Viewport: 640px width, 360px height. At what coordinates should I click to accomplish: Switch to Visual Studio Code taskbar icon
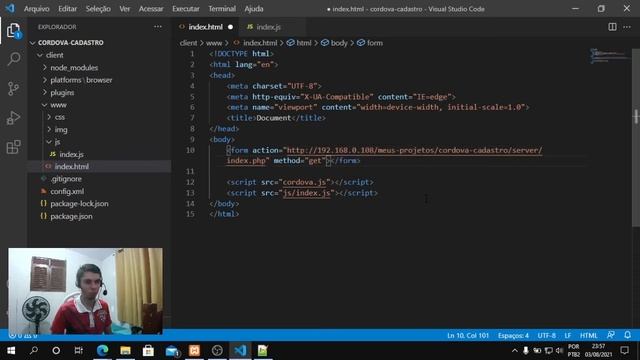(240, 351)
